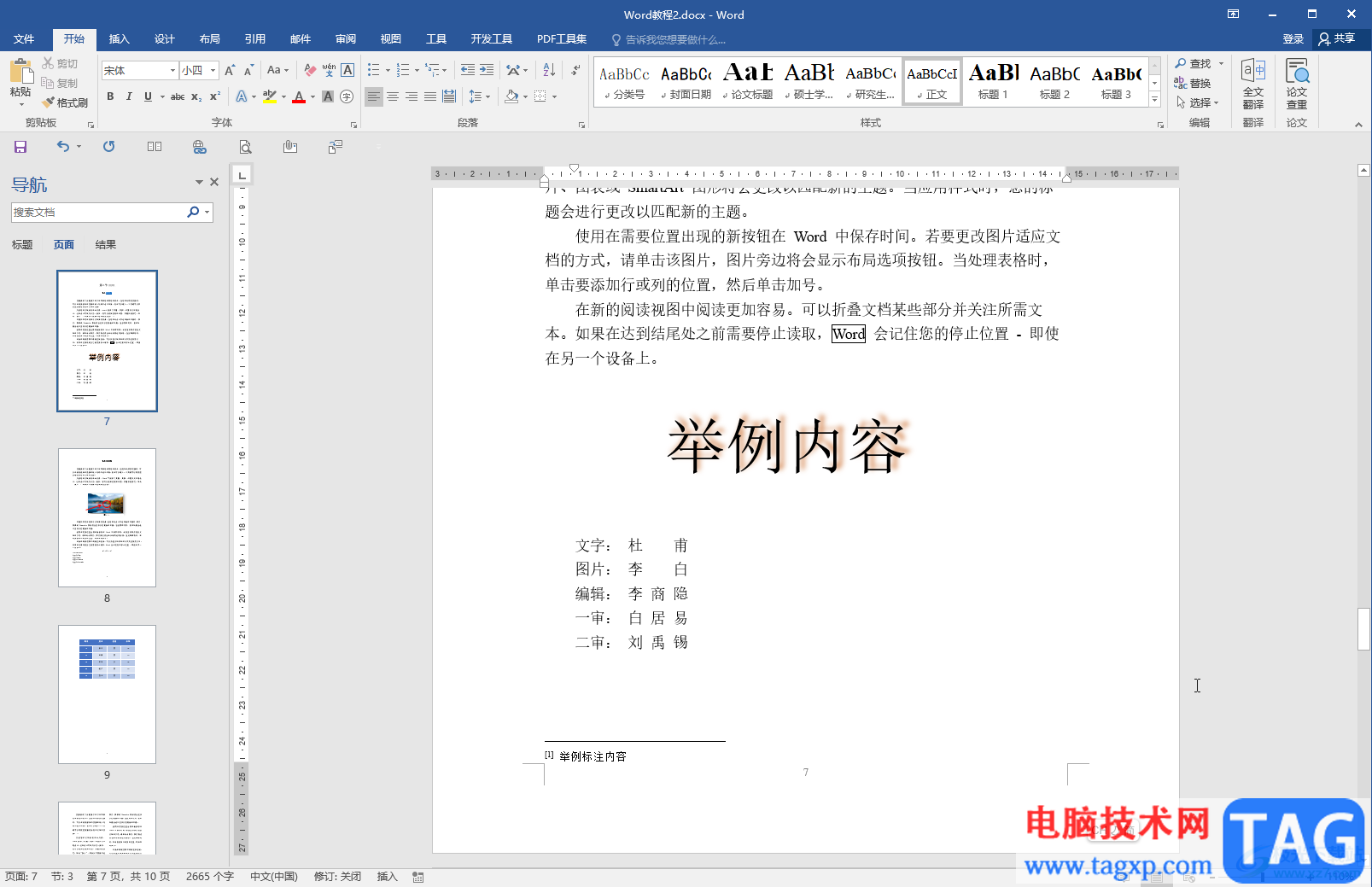Open the Change Case (Aa) dropdown

coord(277,70)
